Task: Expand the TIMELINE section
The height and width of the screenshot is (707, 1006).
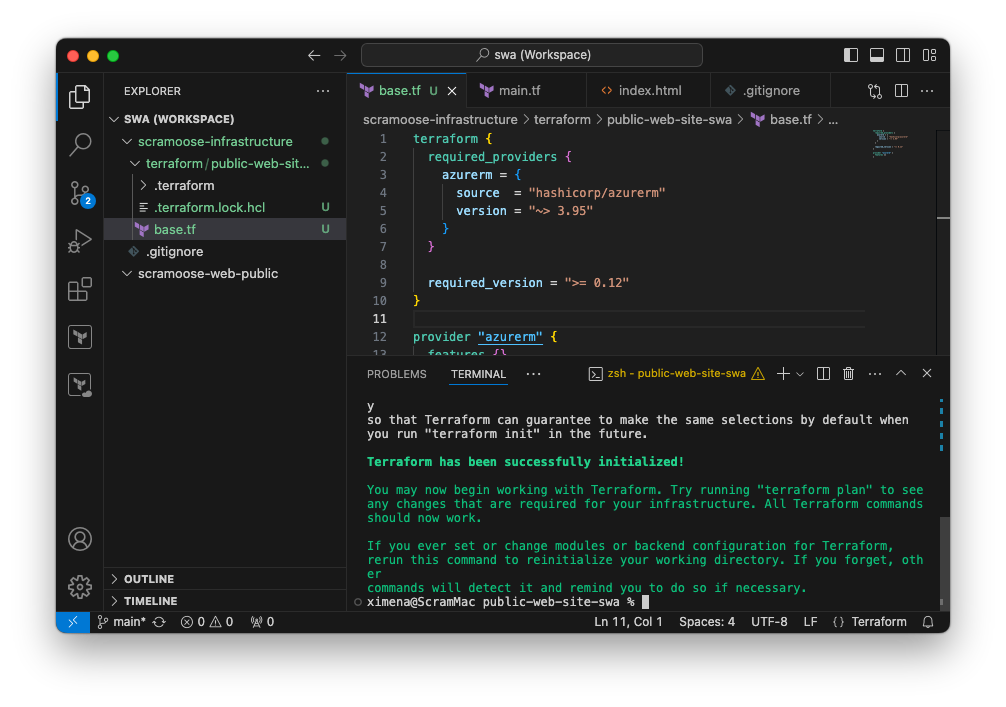Action: [225, 601]
